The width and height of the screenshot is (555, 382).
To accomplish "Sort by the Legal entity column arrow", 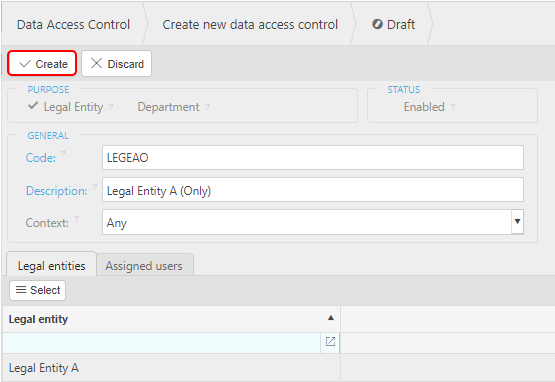I will [331, 318].
